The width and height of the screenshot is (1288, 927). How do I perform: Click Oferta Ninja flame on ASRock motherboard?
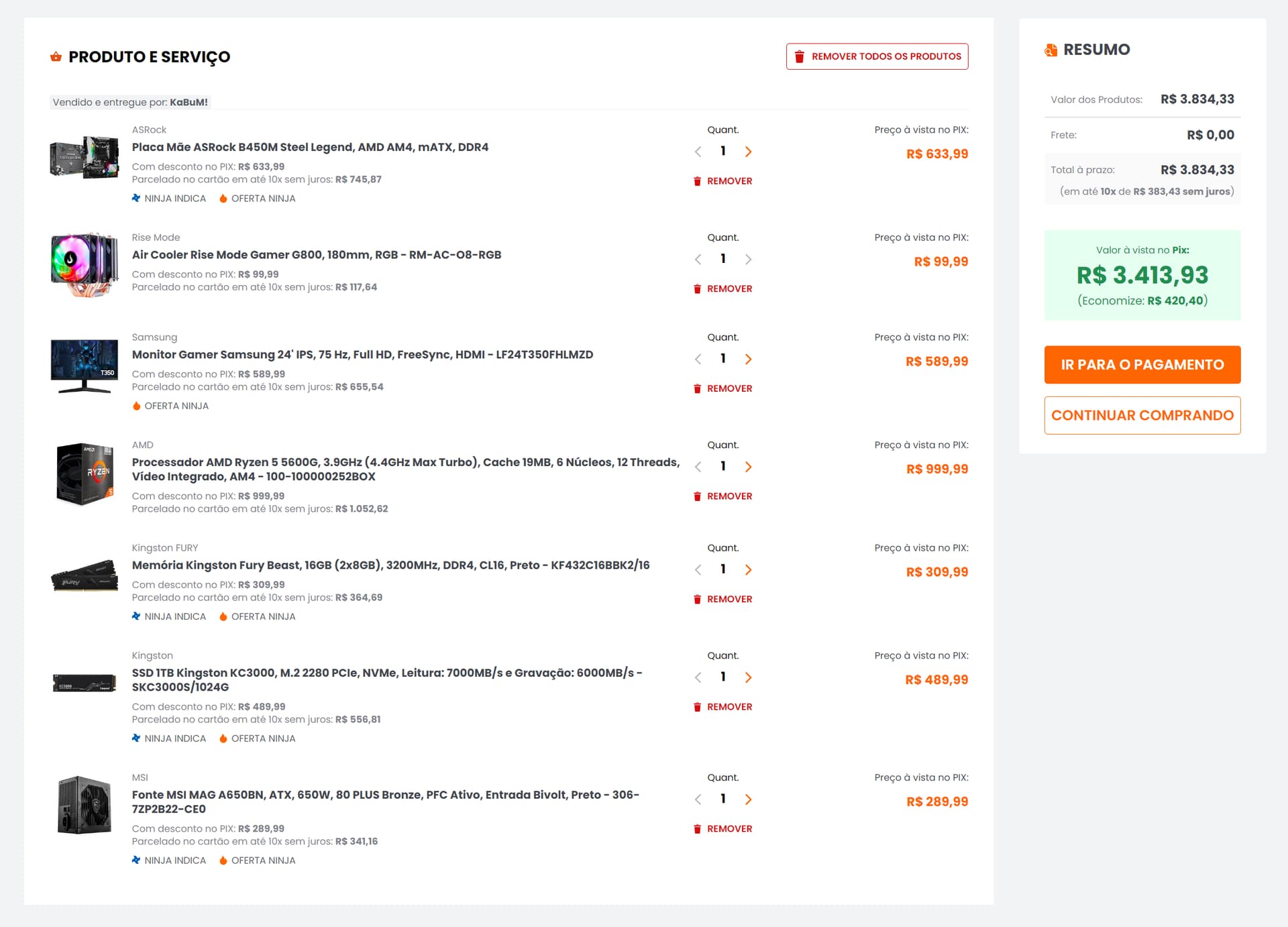(257, 199)
